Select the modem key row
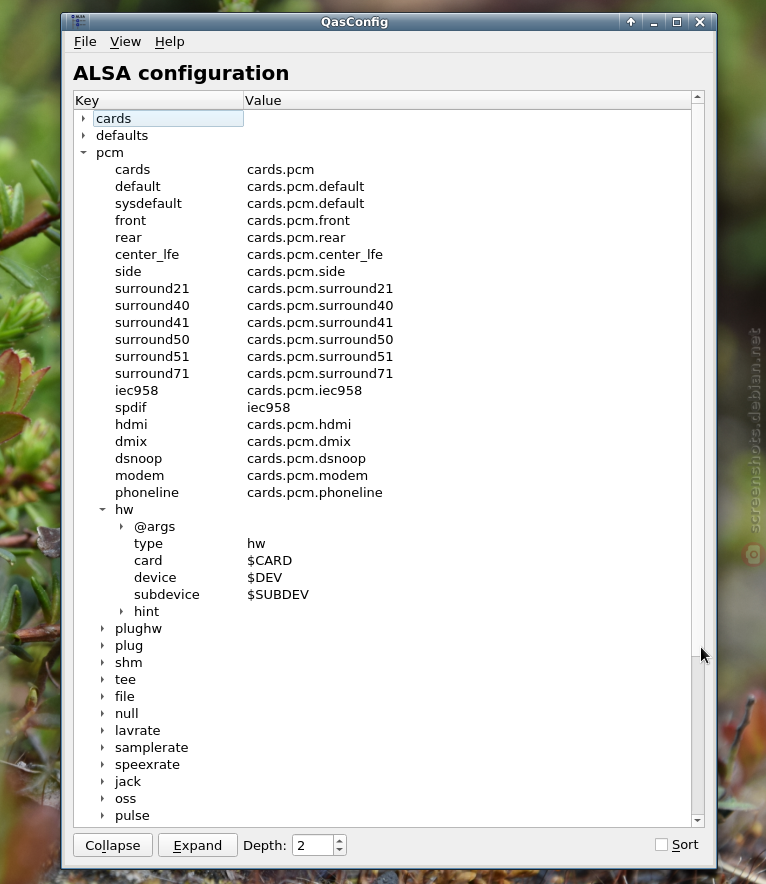 (x=139, y=476)
